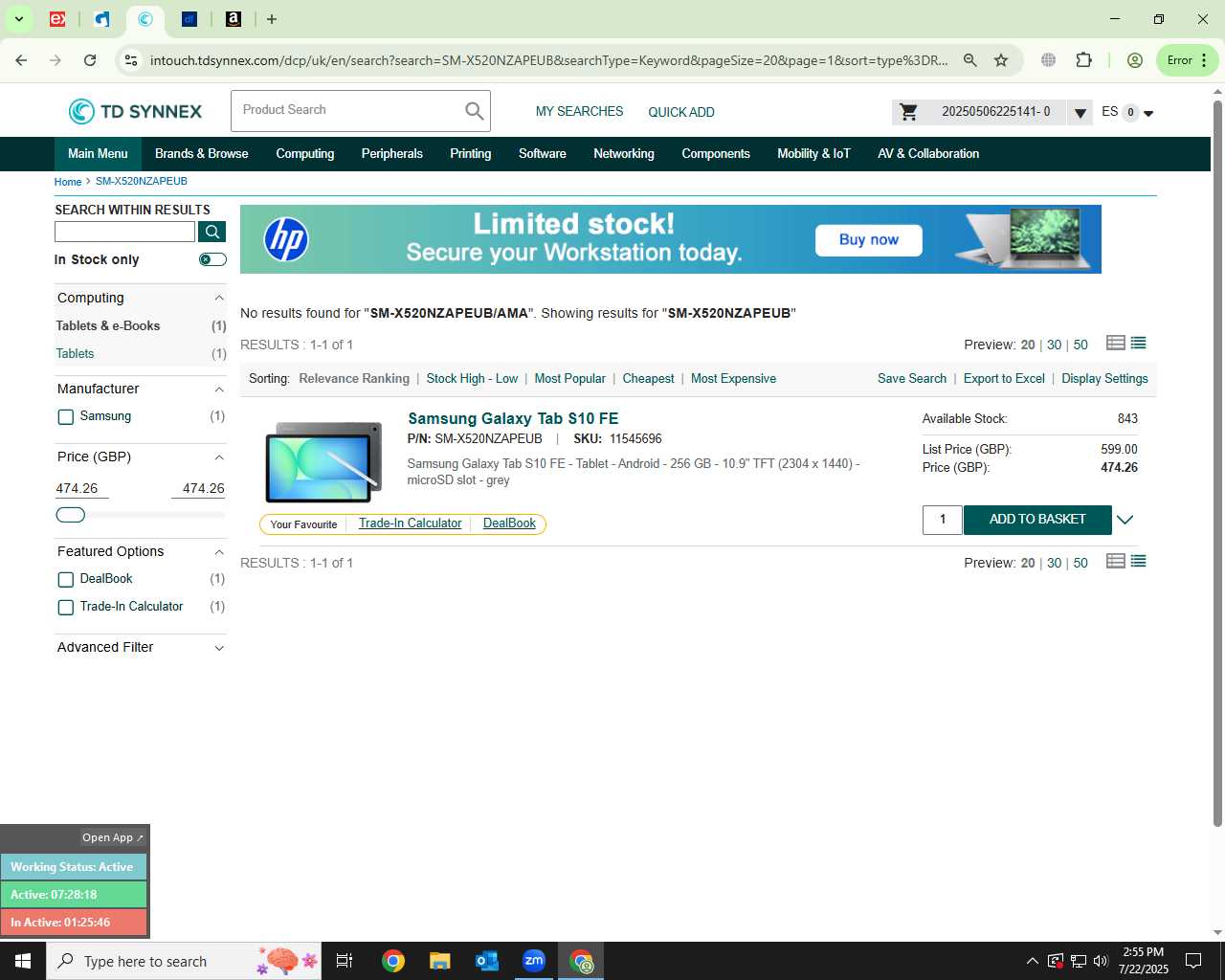This screenshot has width=1225, height=980.
Task: Open QUICK ADD link
Action: click(x=681, y=112)
